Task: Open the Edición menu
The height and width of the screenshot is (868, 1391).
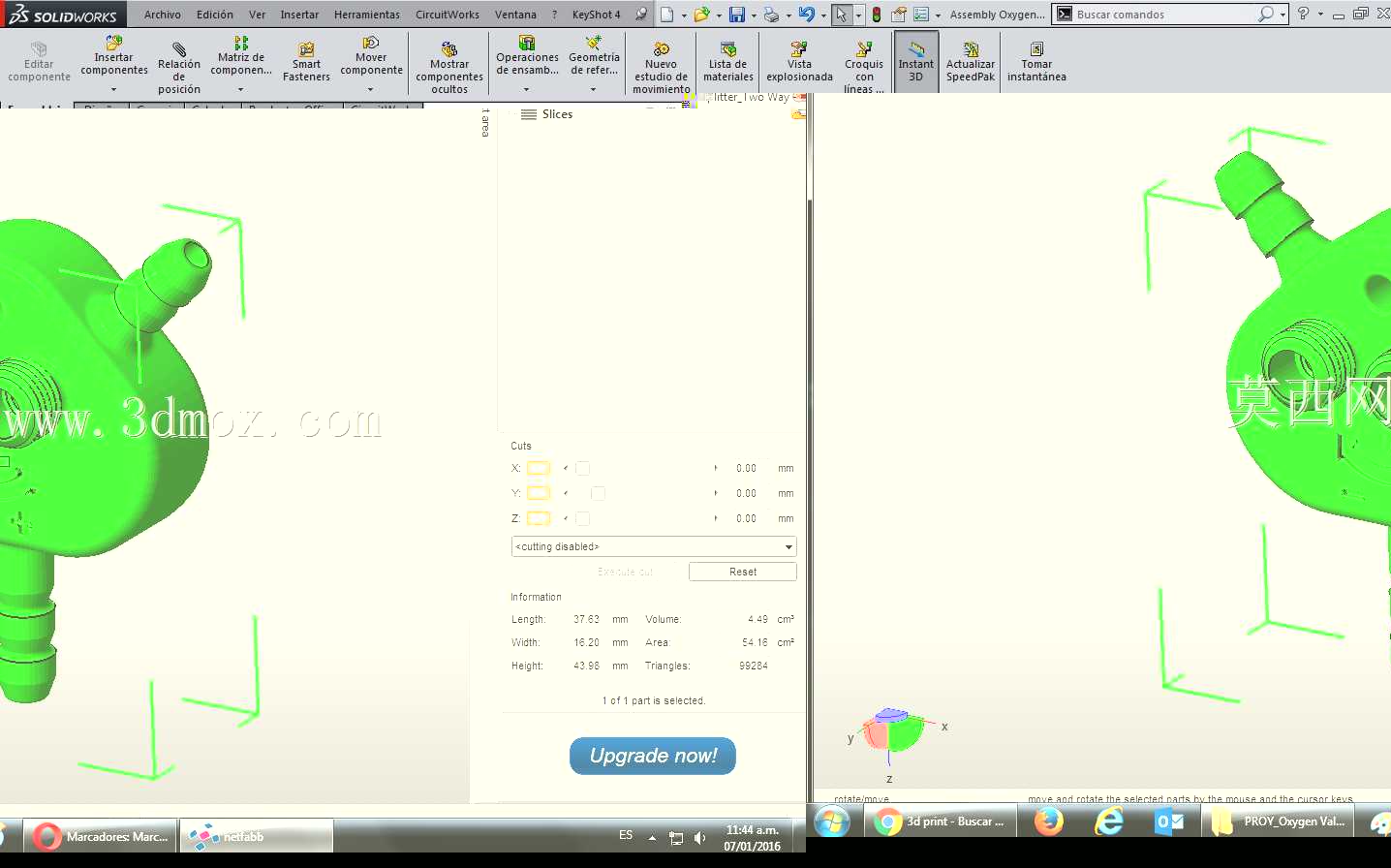Action: click(x=215, y=15)
